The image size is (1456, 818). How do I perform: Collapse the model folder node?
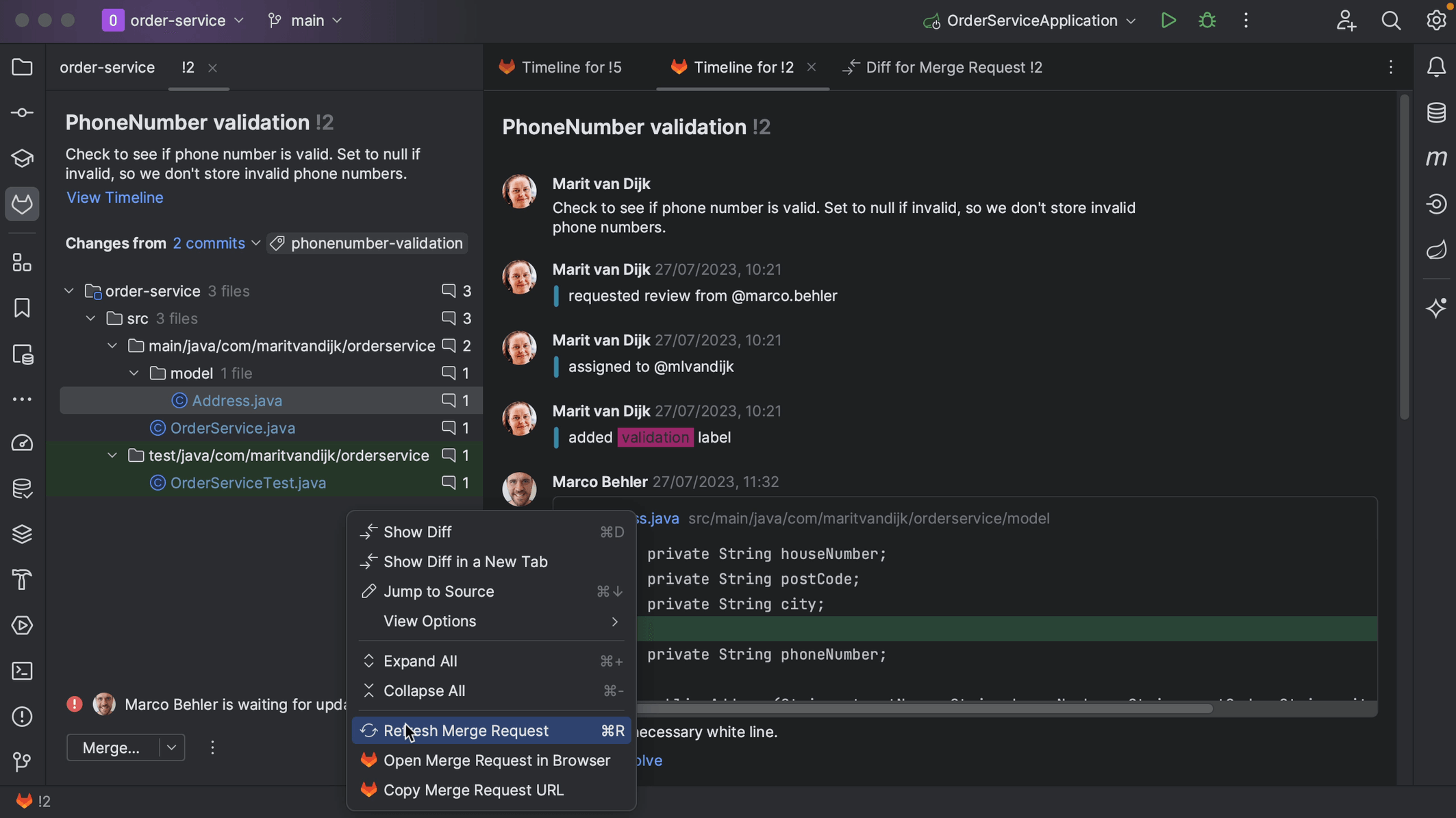tap(134, 373)
